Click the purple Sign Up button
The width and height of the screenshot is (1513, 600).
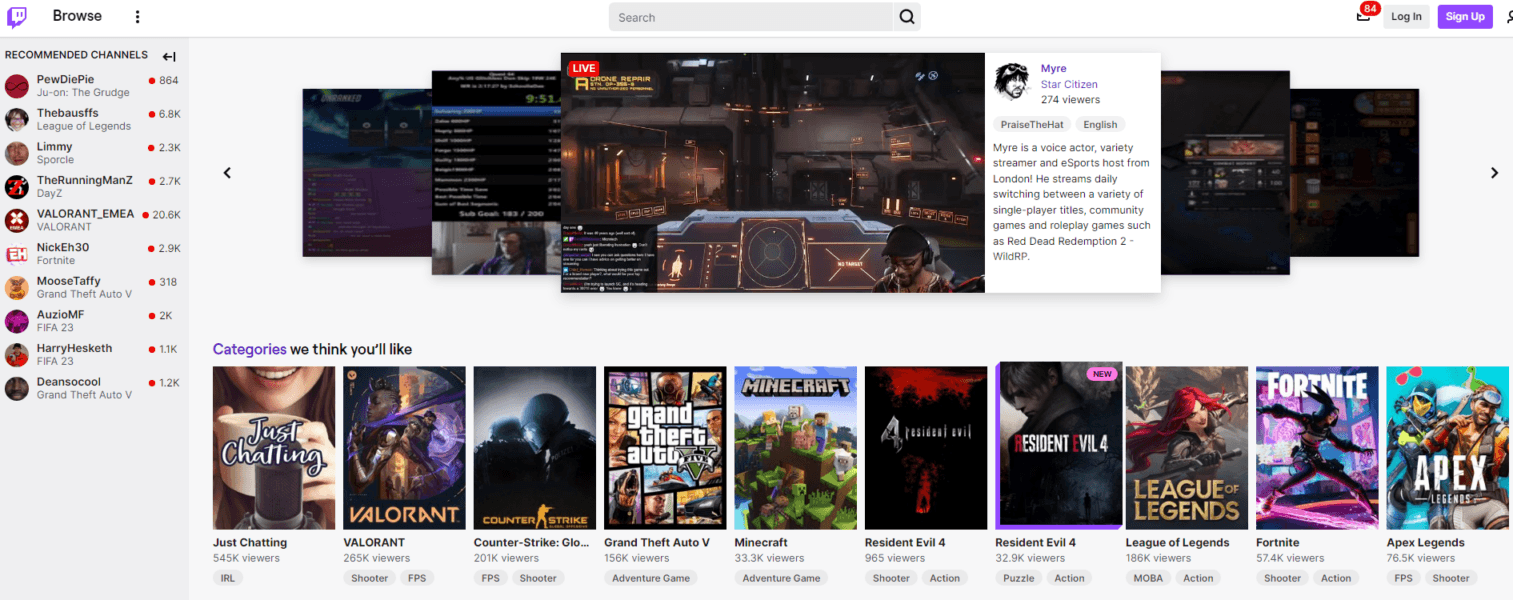1464,17
